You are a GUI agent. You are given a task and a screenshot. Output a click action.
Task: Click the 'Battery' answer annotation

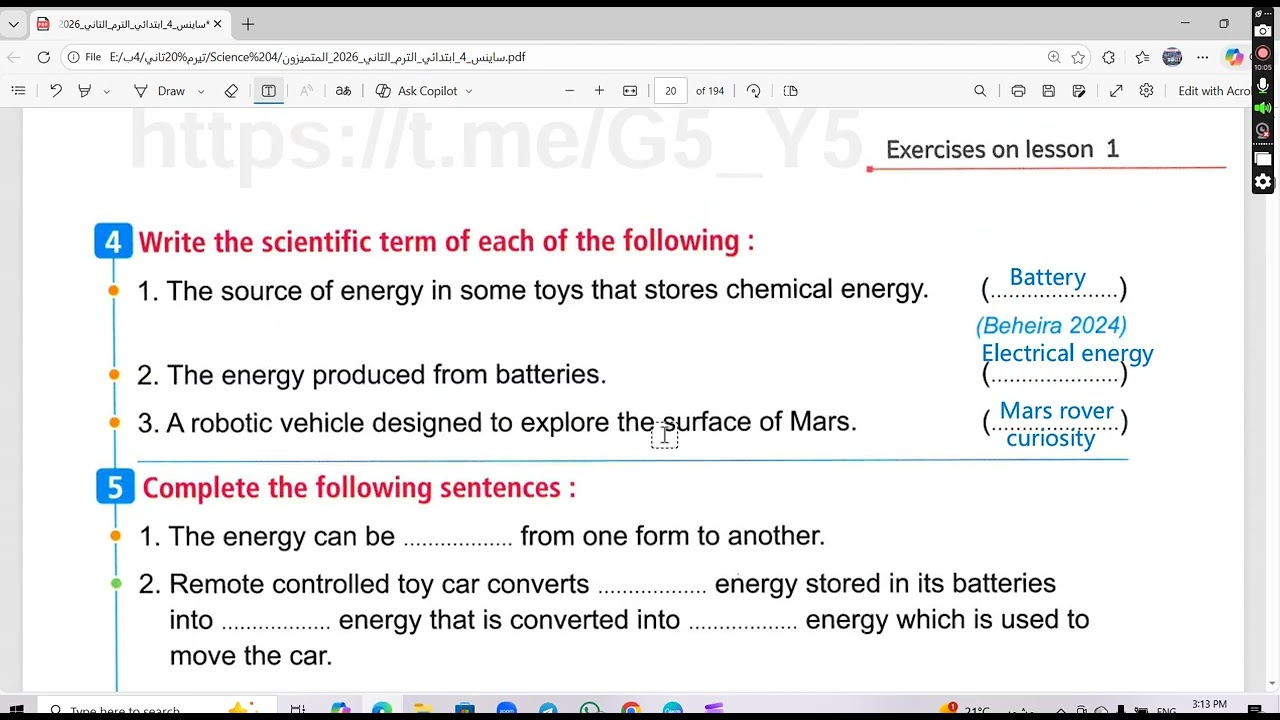tap(1047, 277)
